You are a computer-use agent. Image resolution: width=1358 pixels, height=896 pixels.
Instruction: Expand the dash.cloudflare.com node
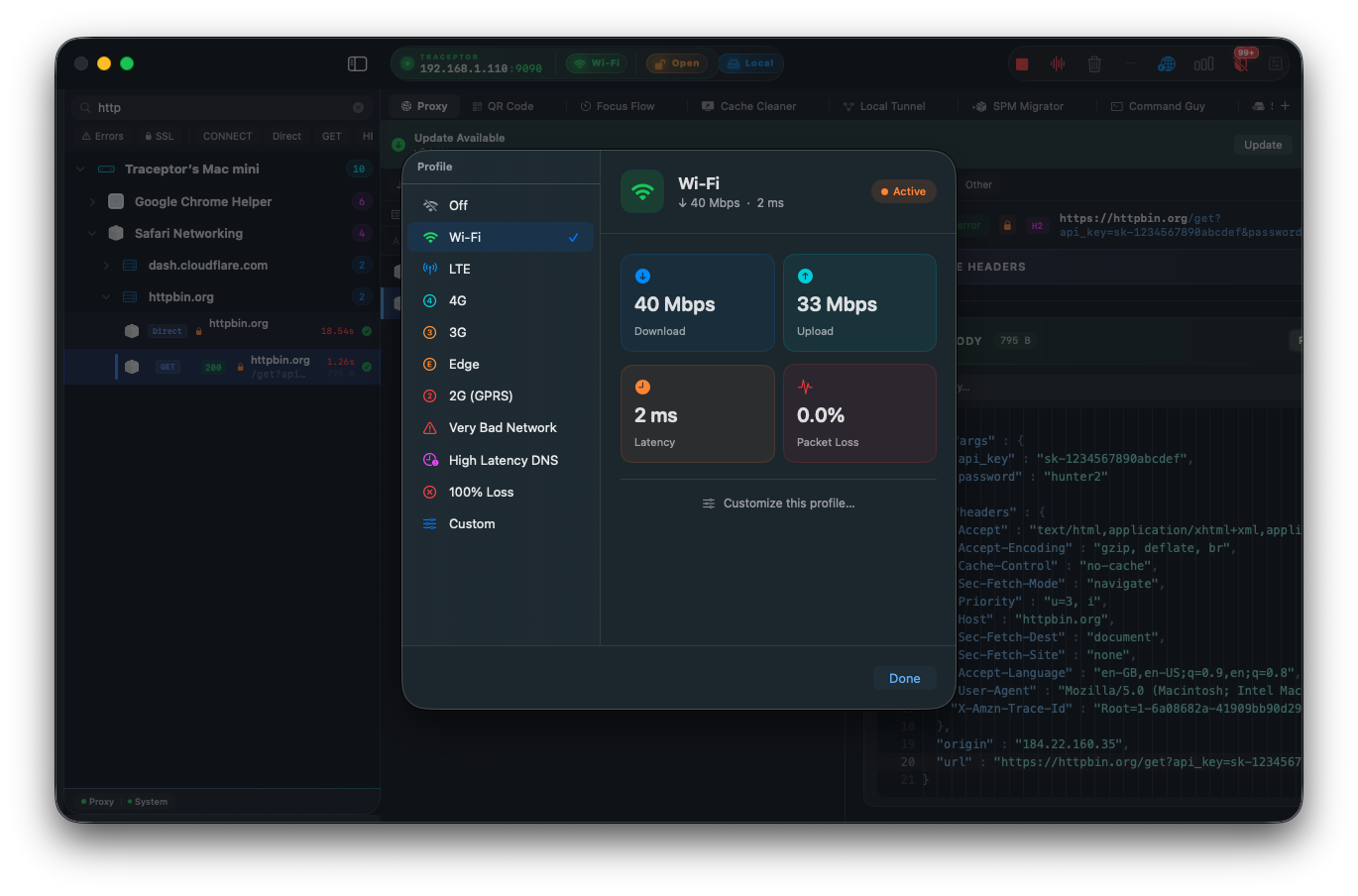click(106, 266)
